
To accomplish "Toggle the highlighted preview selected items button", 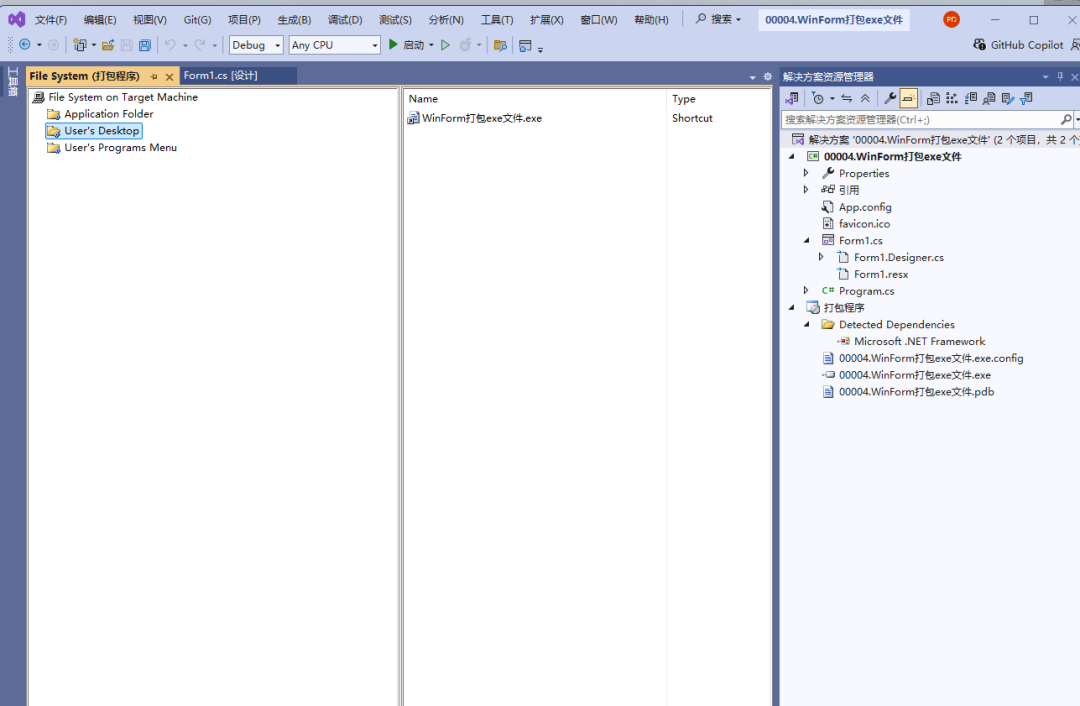I will click(x=908, y=98).
